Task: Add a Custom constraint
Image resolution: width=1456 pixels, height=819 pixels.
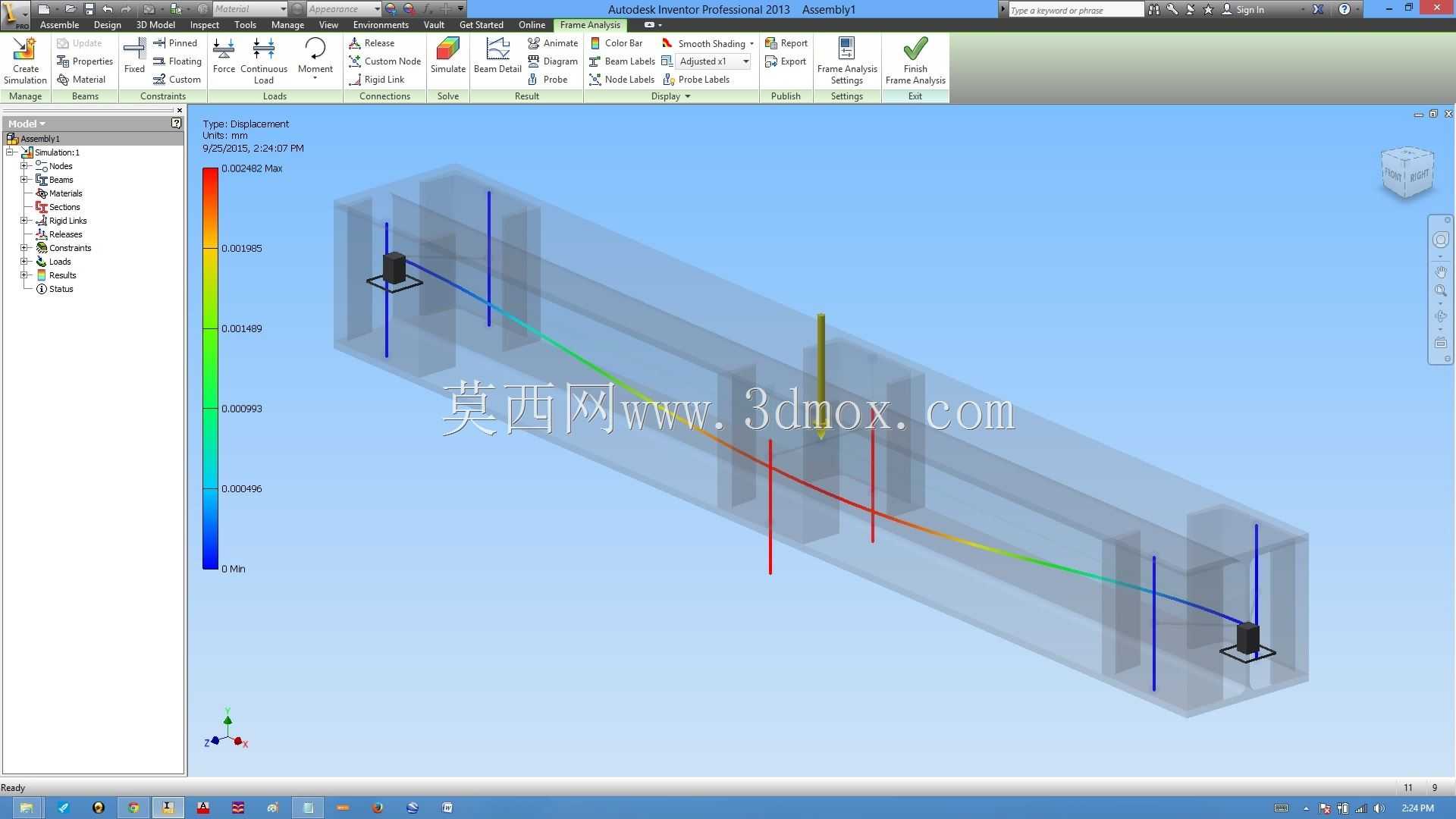Action: [177, 80]
